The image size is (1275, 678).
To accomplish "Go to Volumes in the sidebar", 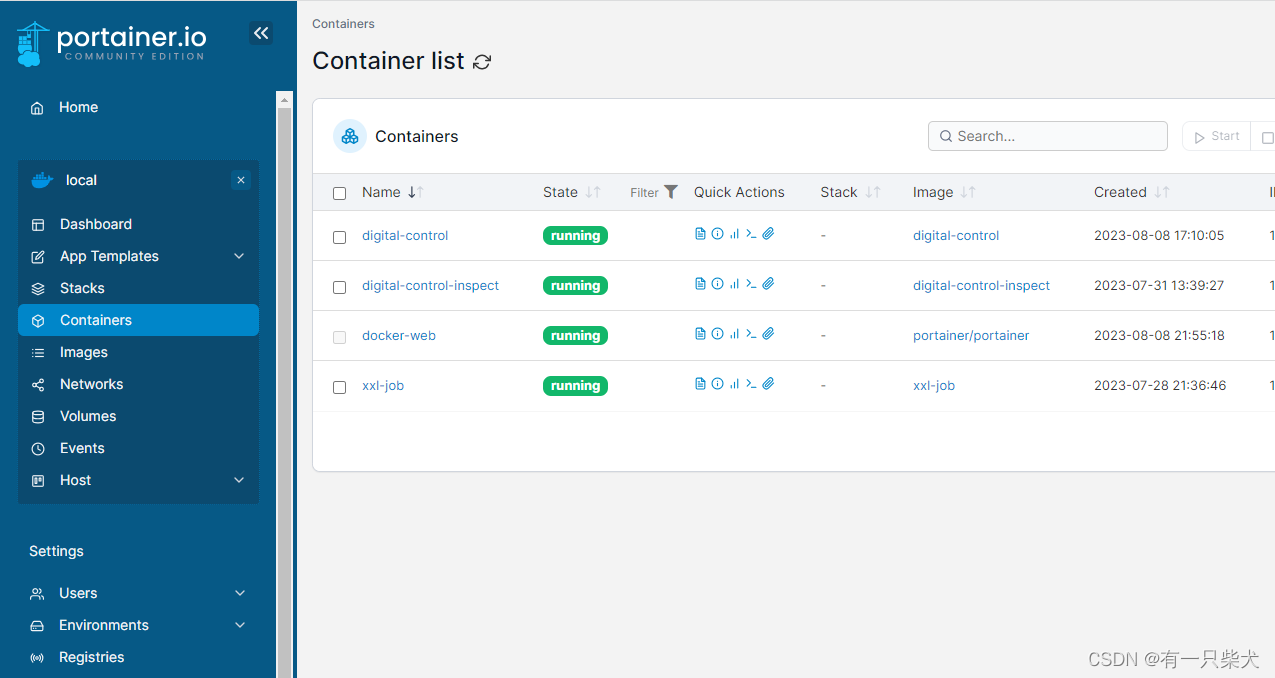I will pos(88,416).
